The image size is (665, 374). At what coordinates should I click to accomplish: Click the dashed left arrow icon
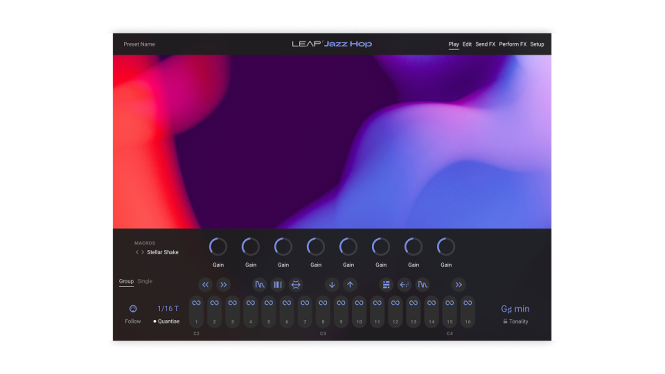[405, 285]
